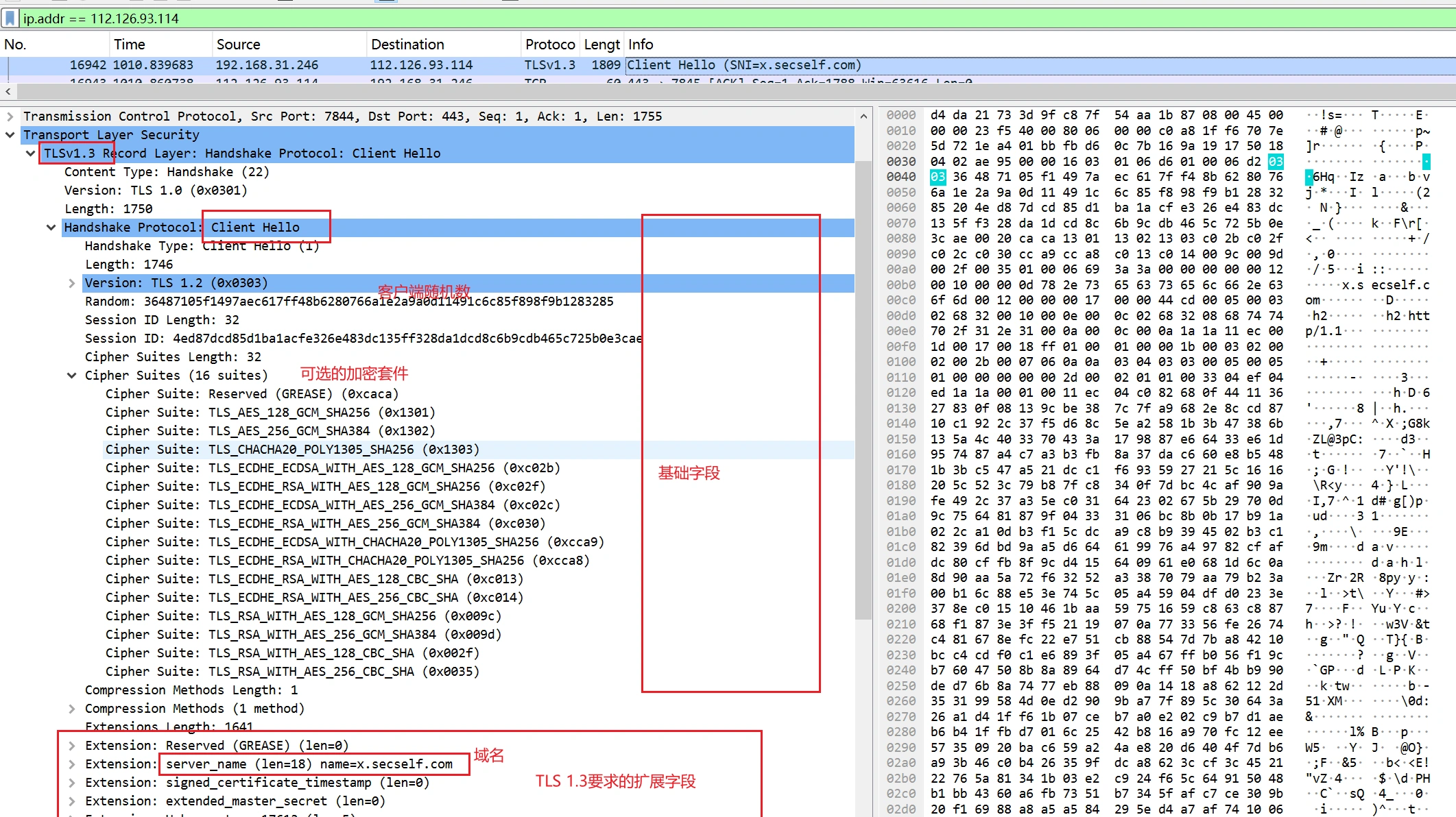Collapse the TLSv1.3 Record Layer node

point(31,154)
